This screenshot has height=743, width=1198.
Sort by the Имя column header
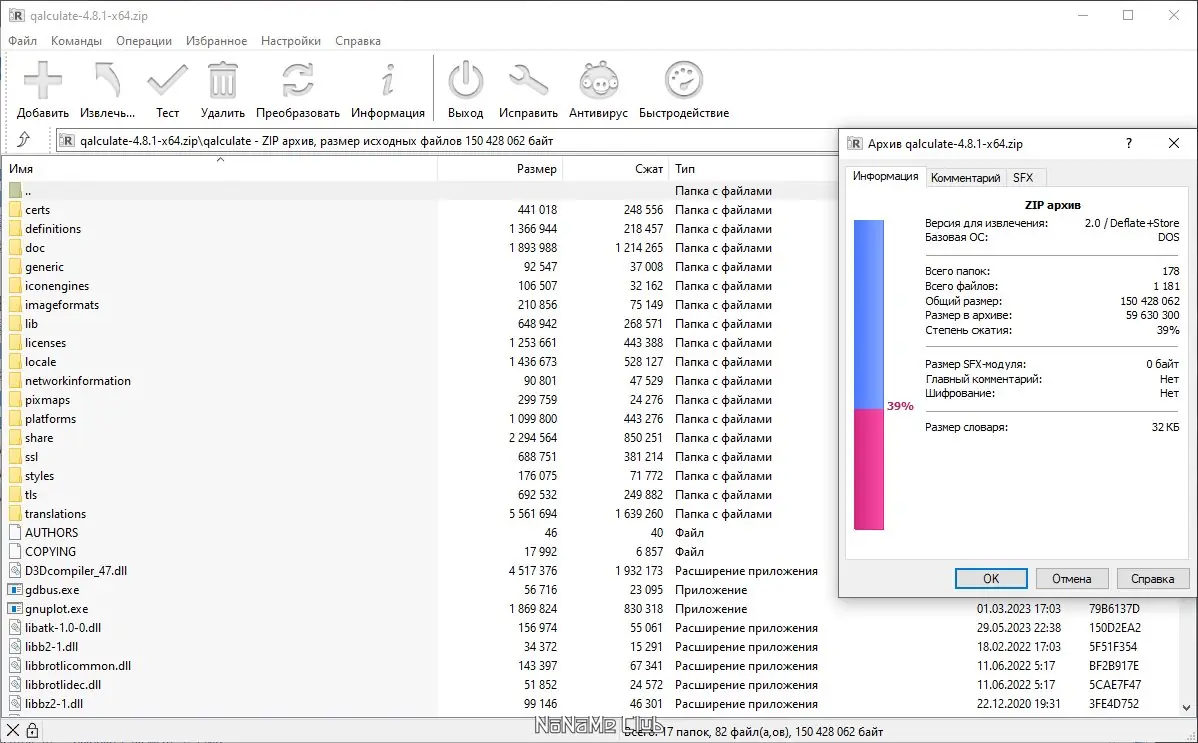tap(220, 168)
